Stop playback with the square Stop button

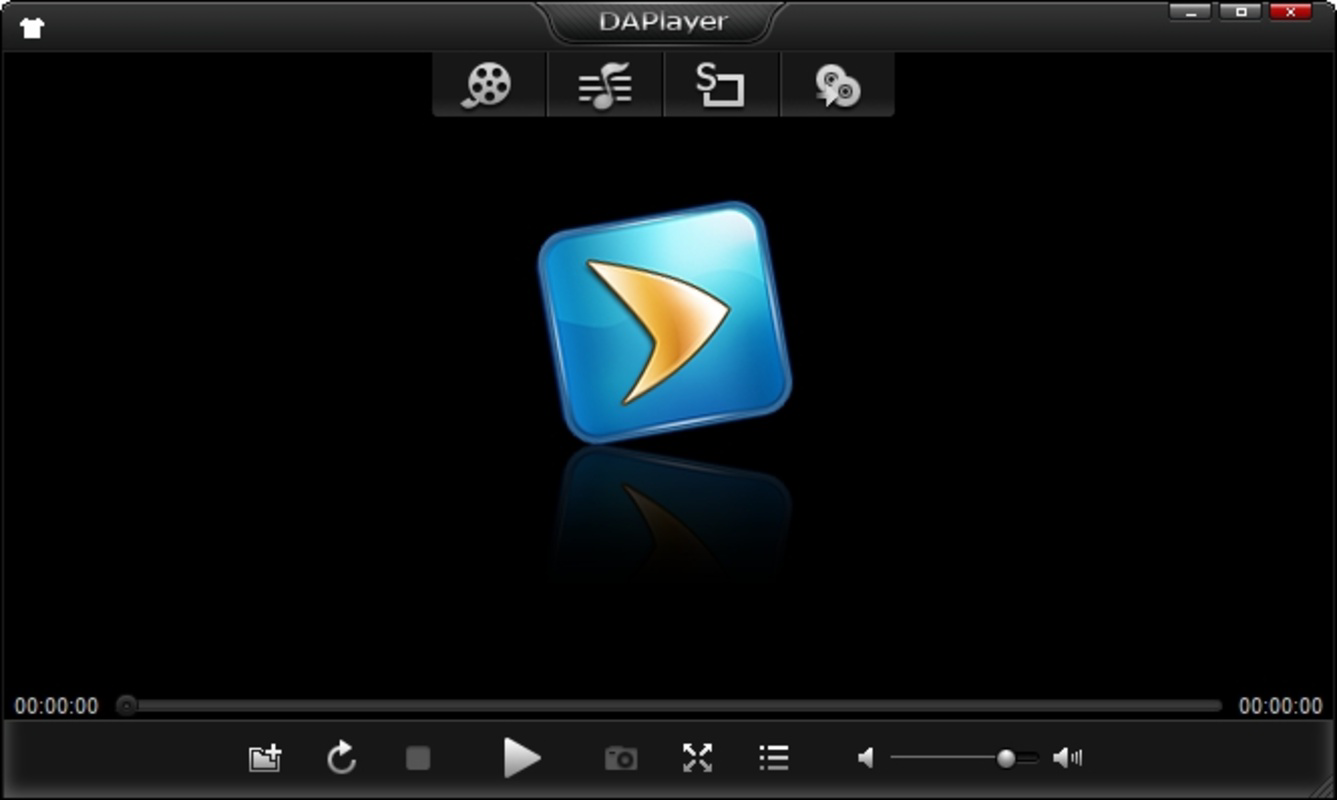click(x=417, y=758)
